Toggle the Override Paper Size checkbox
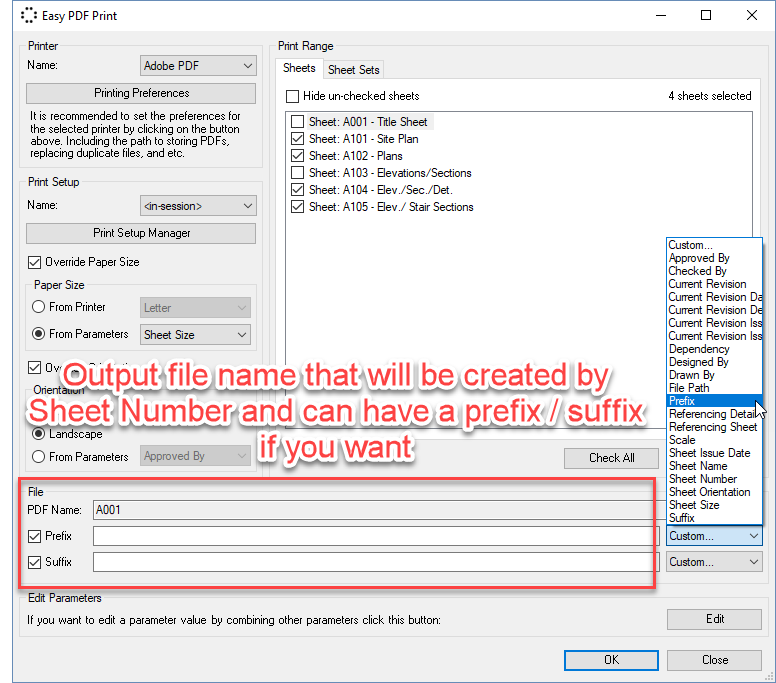The height and width of the screenshot is (683, 776). [35, 262]
